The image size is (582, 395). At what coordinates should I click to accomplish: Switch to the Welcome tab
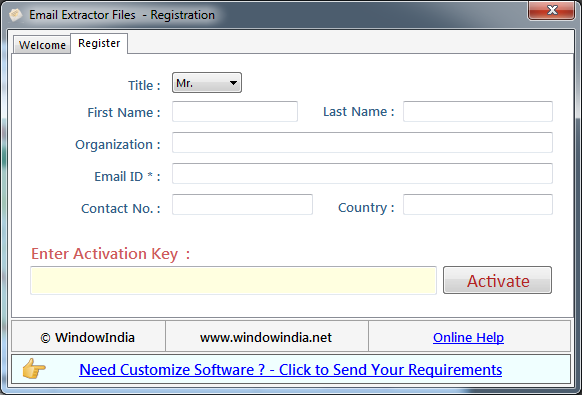[42, 45]
